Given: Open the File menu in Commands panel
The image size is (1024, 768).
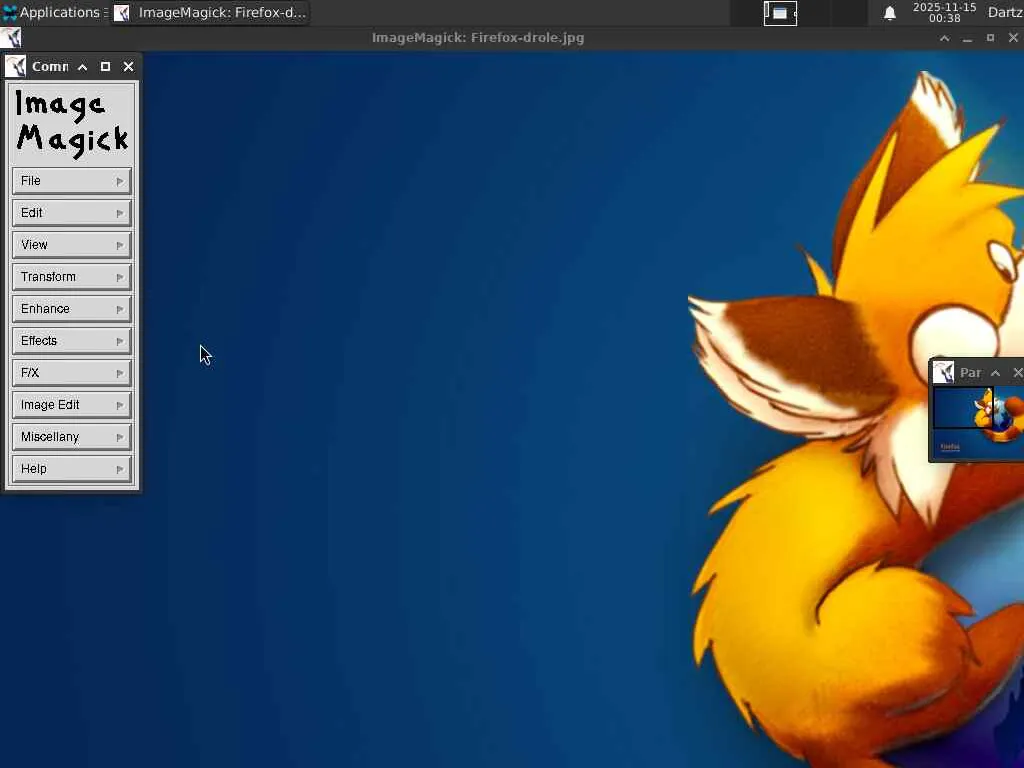Looking at the screenshot, I should pos(72,181).
